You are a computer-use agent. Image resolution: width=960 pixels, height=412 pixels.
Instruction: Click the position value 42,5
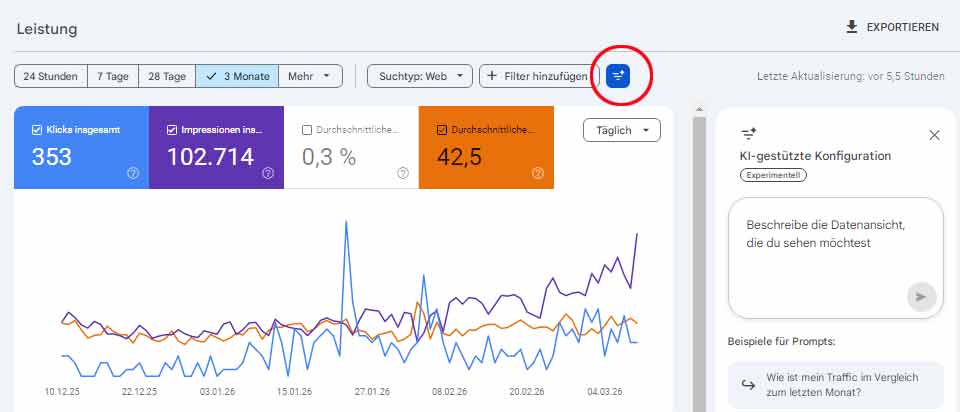coord(459,157)
